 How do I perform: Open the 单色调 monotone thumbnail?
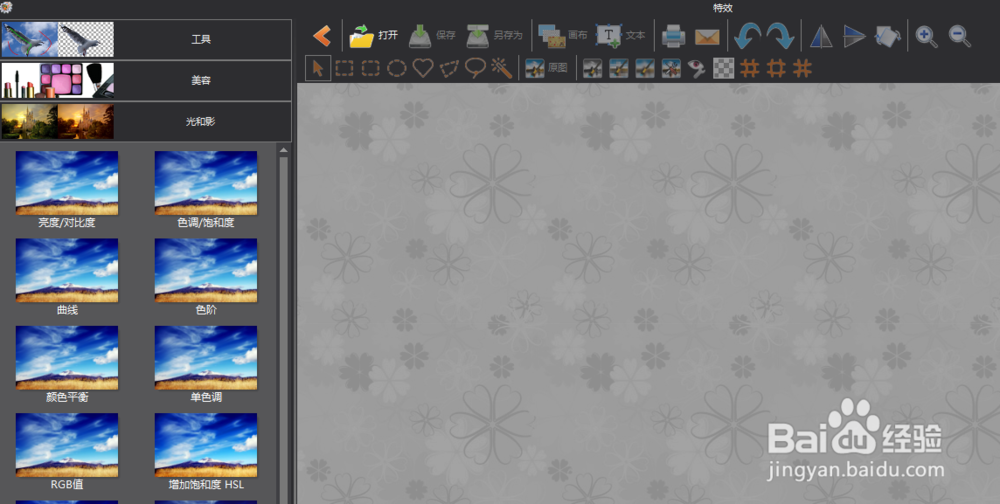coord(206,358)
